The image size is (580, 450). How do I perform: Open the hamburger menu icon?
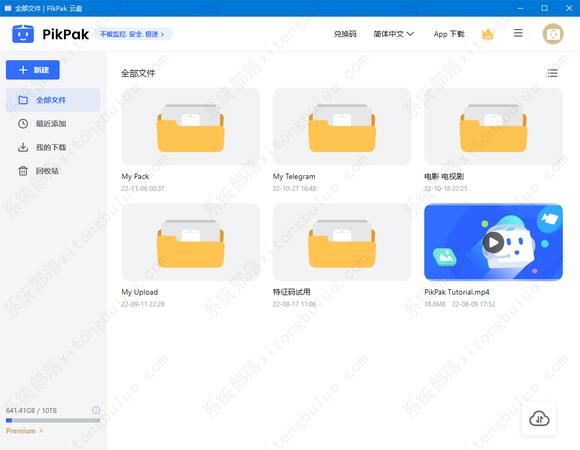(518, 33)
